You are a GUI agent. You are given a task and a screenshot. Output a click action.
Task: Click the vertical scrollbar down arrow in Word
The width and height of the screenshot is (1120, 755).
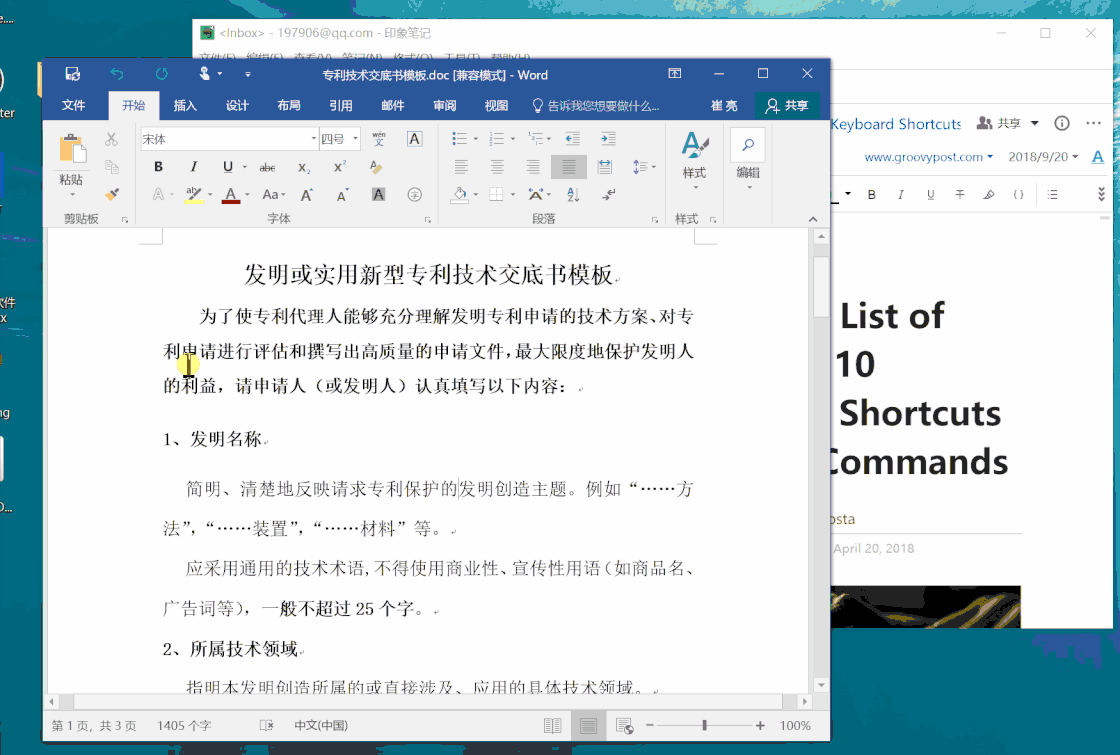click(821, 685)
